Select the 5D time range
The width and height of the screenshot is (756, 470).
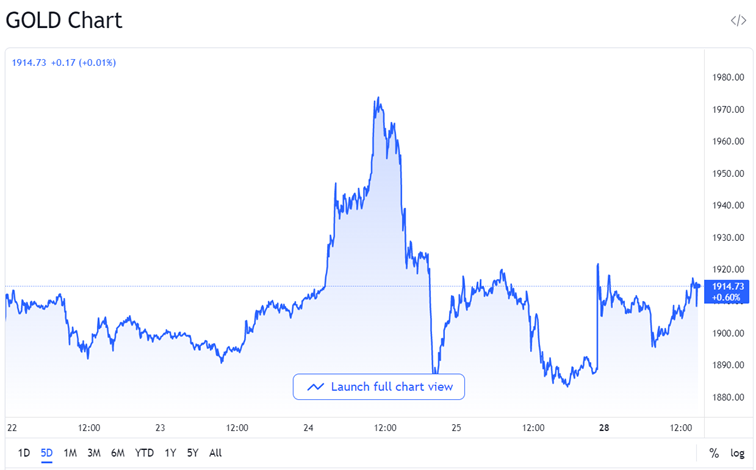coord(47,453)
